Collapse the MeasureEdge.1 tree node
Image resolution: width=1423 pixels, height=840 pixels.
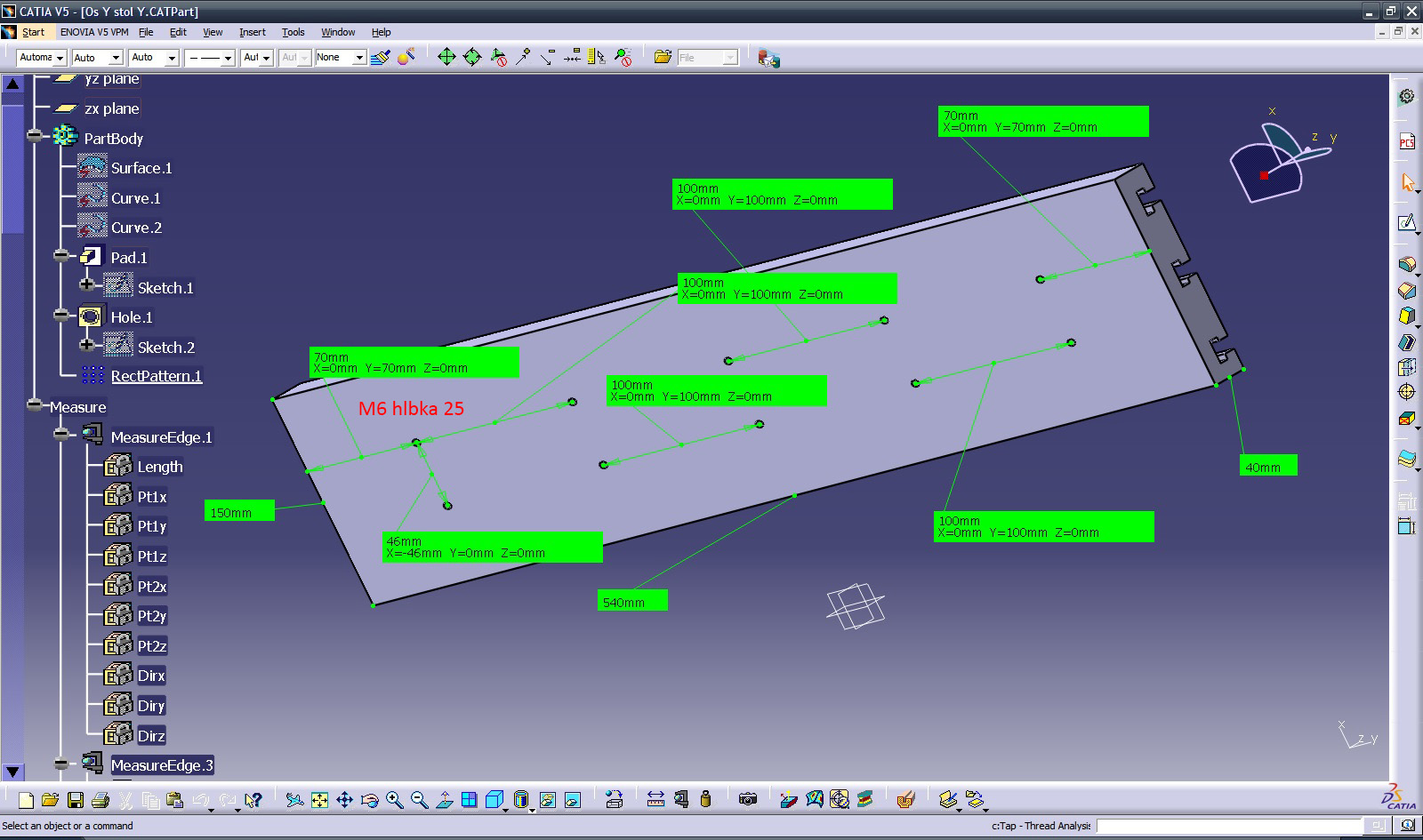60,435
